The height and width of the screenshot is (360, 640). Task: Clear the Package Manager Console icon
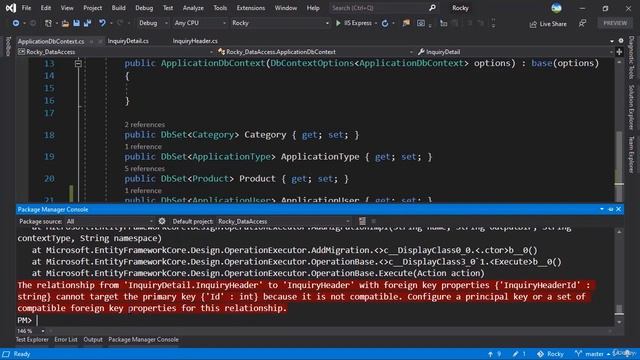362,221
